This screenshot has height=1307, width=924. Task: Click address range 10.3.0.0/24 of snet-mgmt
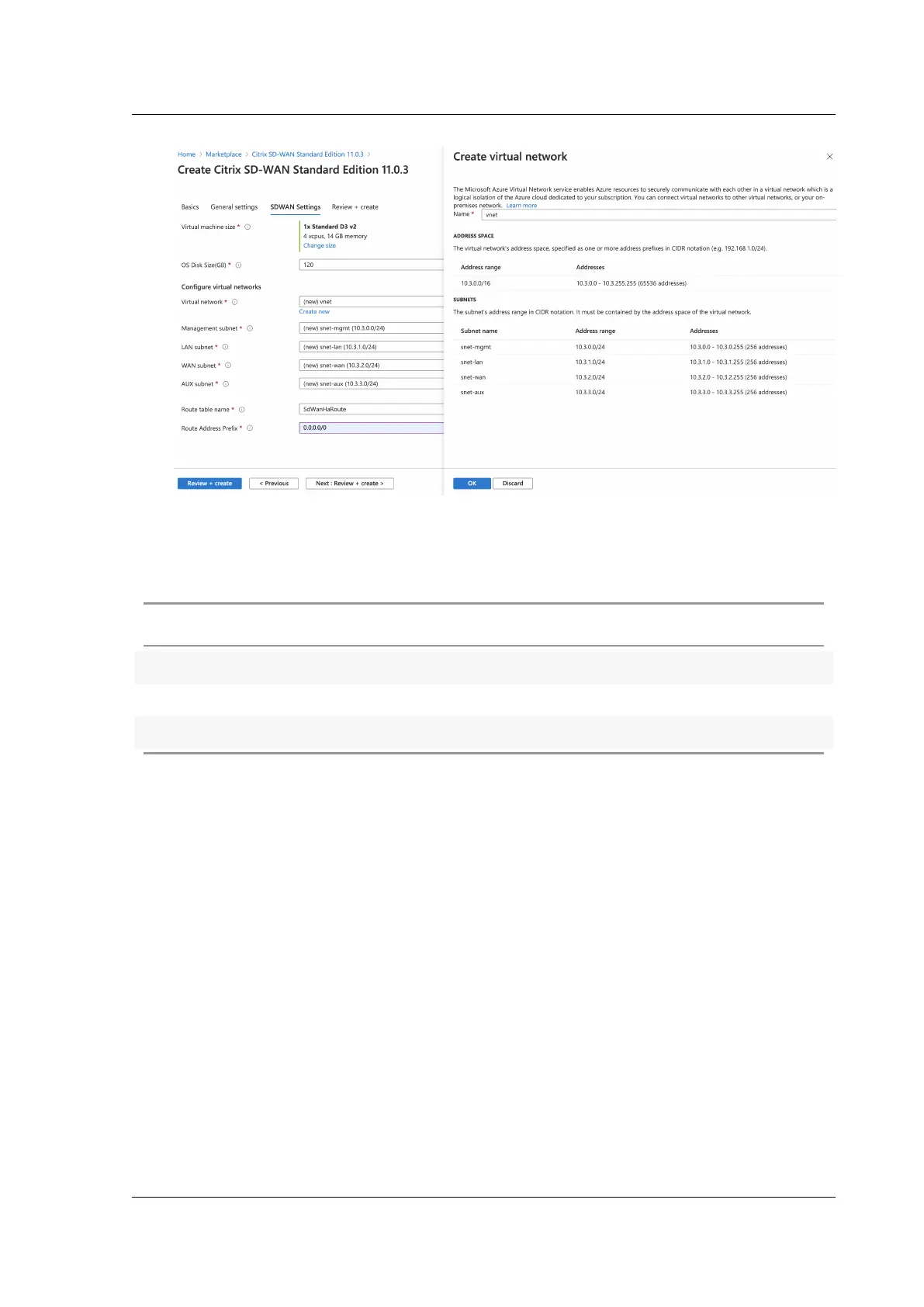point(590,347)
